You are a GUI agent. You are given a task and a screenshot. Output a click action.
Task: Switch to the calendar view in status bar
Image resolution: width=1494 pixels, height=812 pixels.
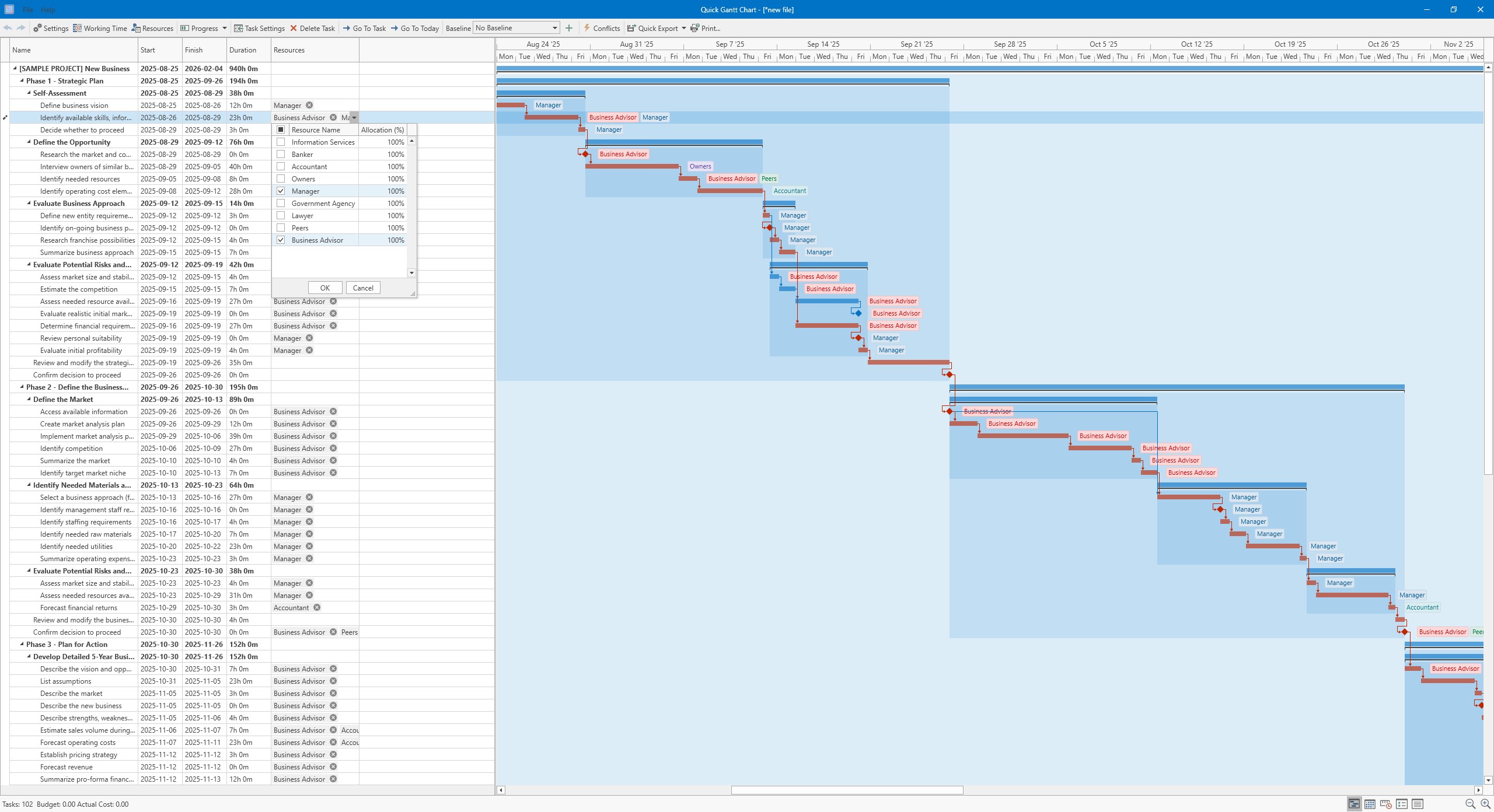pos(1369,804)
